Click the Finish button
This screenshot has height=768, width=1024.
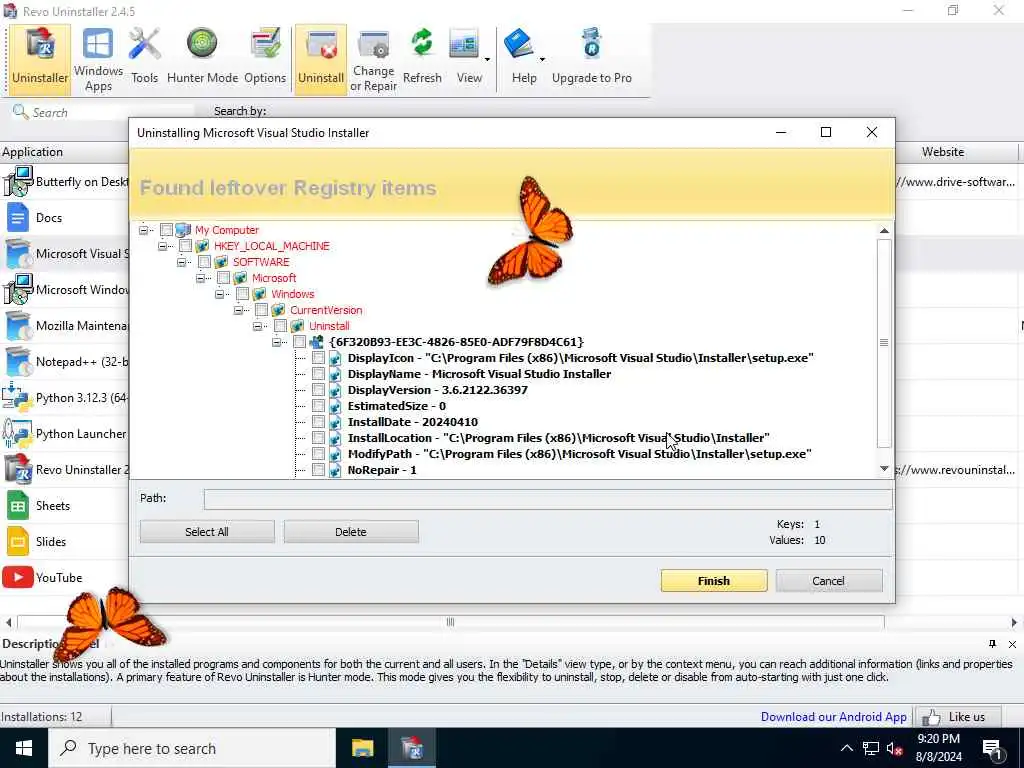[x=714, y=581]
